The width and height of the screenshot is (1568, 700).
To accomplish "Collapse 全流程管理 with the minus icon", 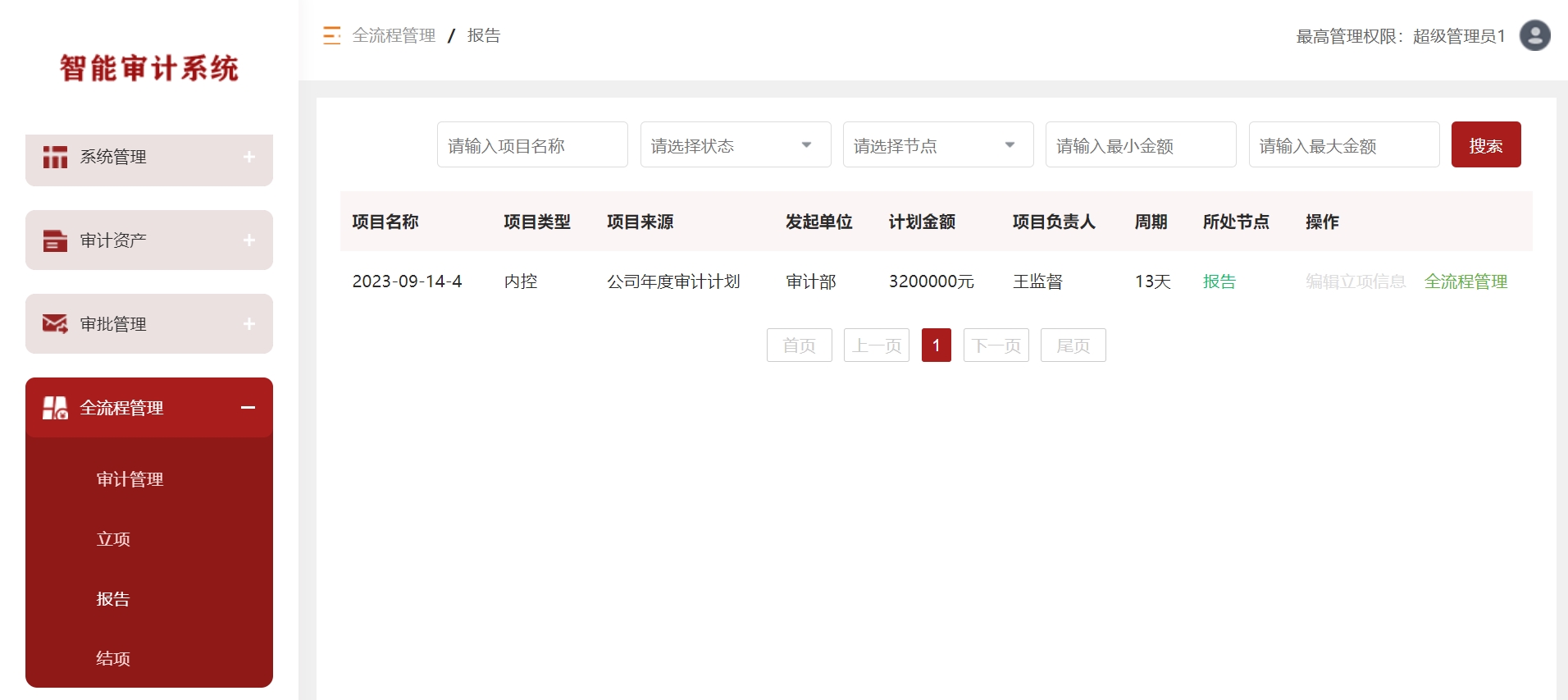I will pos(248,408).
